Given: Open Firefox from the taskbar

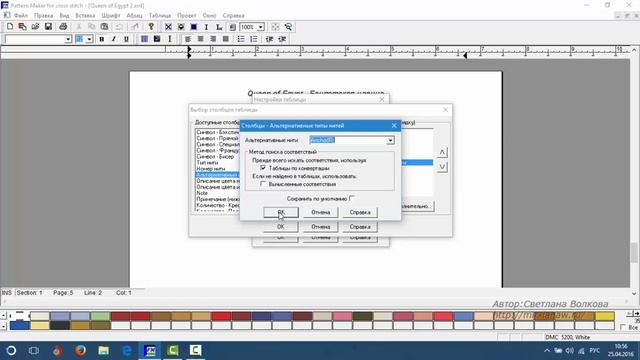Looking at the screenshot, I should click(x=80, y=350).
